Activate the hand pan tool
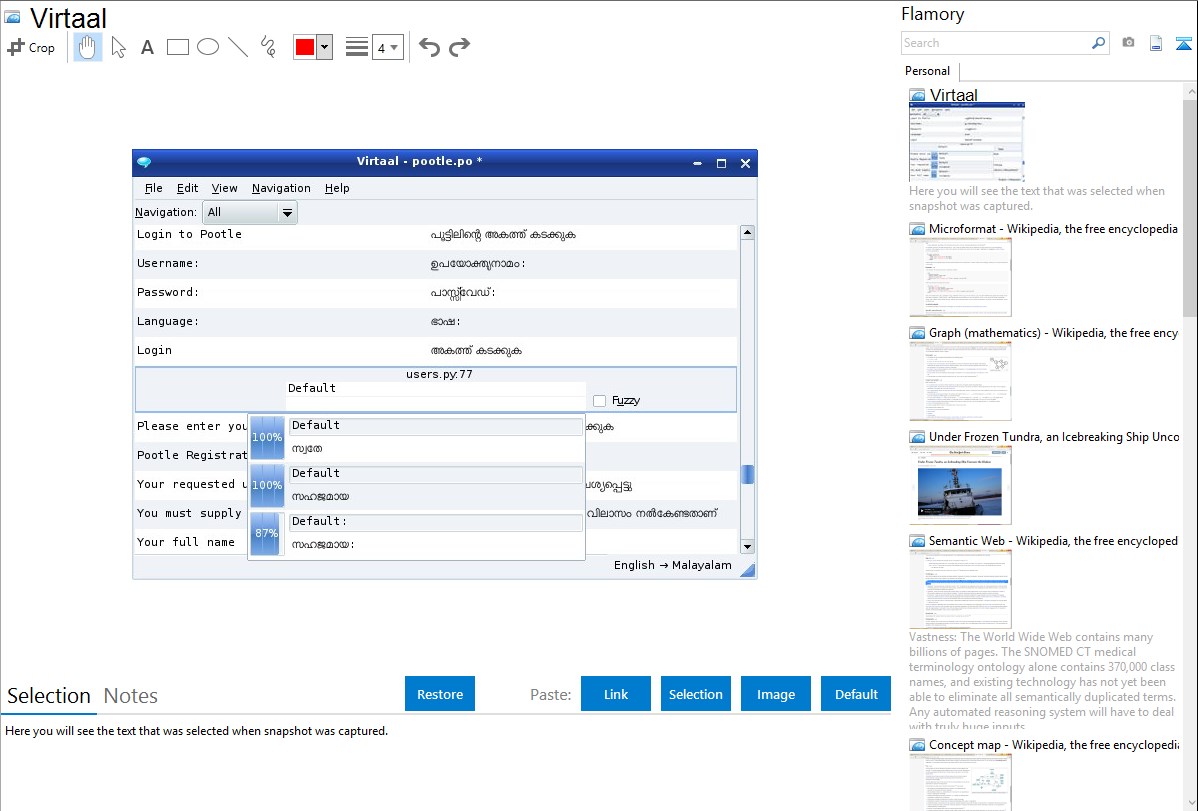The width and height of the screenshot is (1198, 811). tap(88, 47)
